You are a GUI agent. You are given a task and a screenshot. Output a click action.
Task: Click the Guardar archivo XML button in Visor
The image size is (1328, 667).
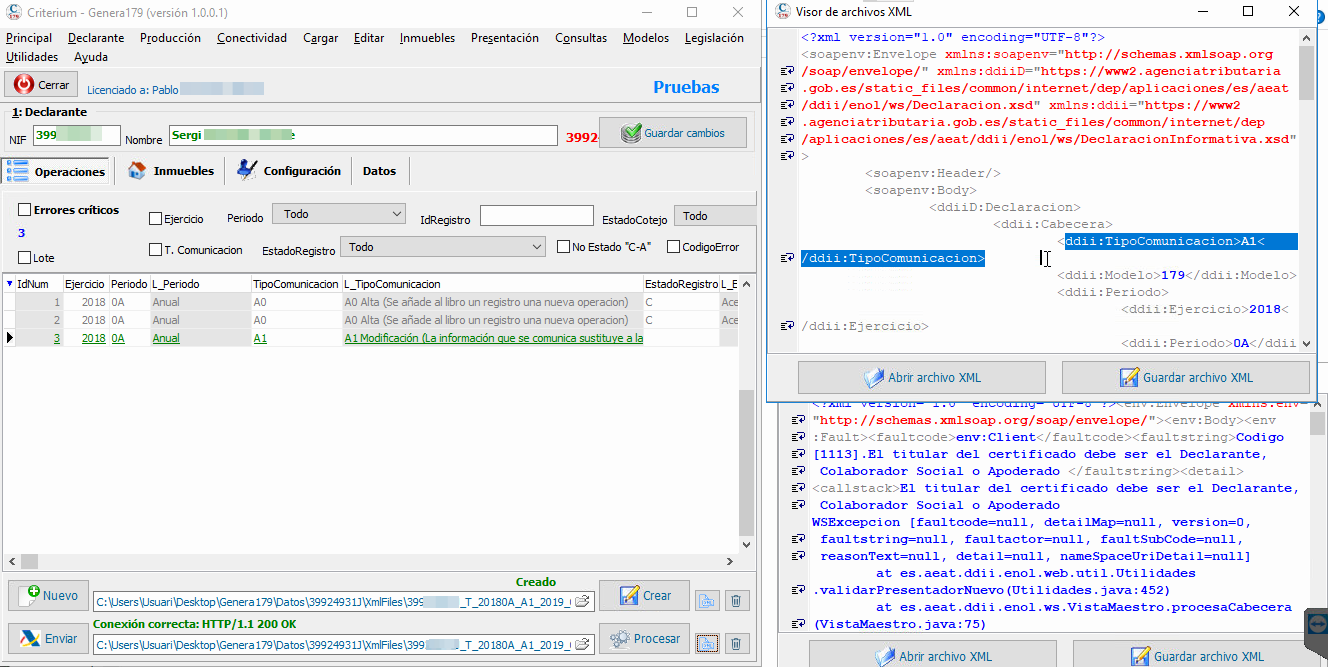1186,378
